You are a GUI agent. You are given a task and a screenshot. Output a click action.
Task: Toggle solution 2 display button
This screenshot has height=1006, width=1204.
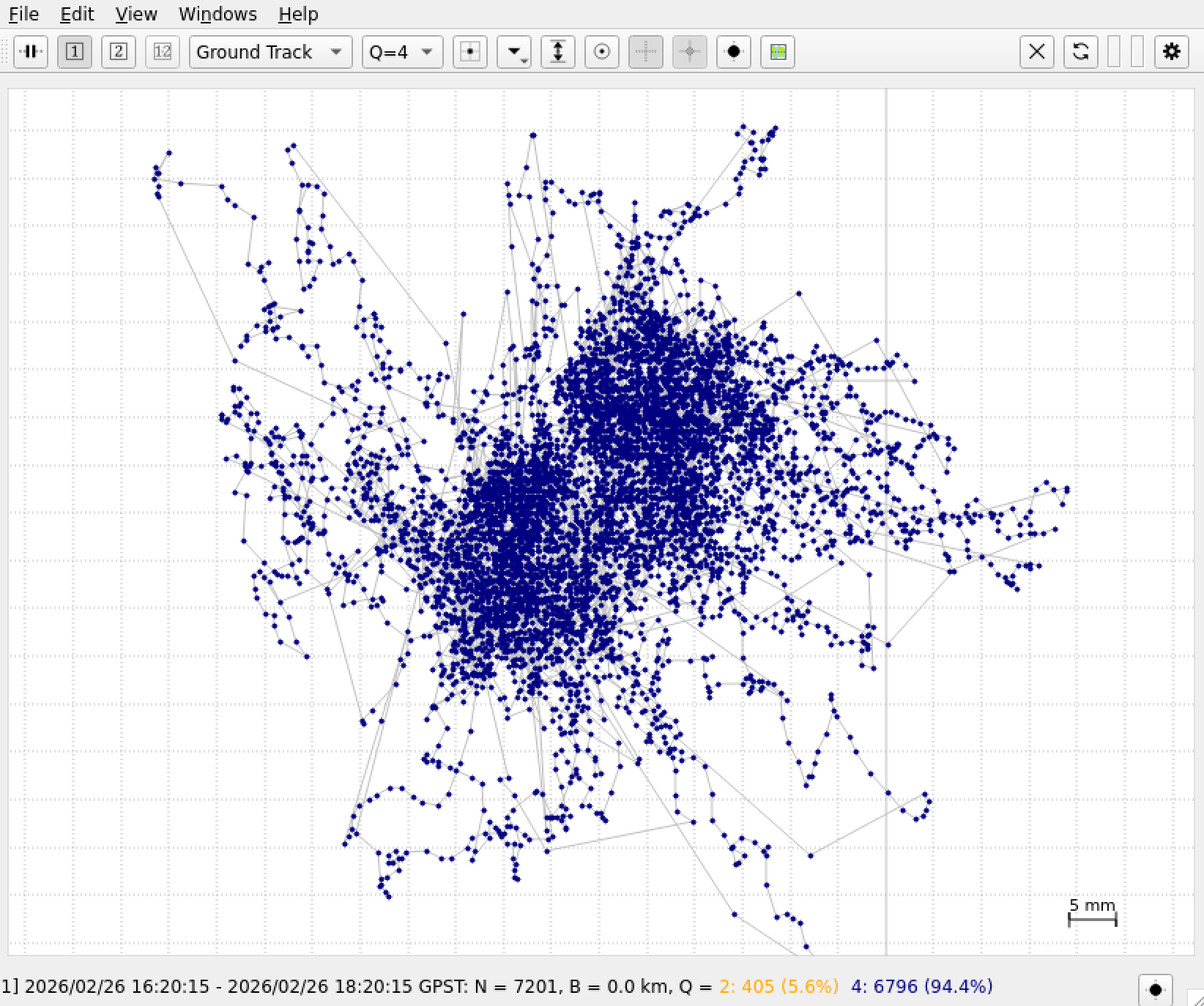click(x=119, y=52)
